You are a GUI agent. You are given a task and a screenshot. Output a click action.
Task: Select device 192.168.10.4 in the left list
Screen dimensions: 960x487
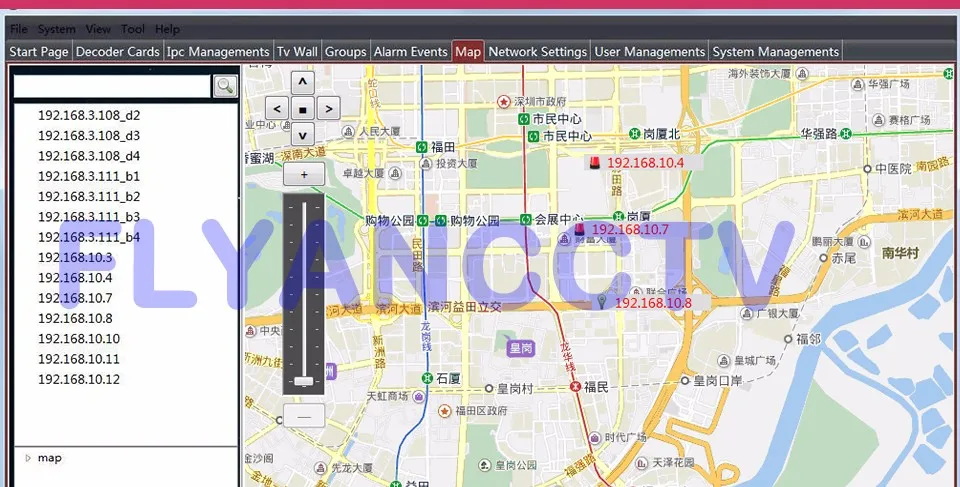75,277
